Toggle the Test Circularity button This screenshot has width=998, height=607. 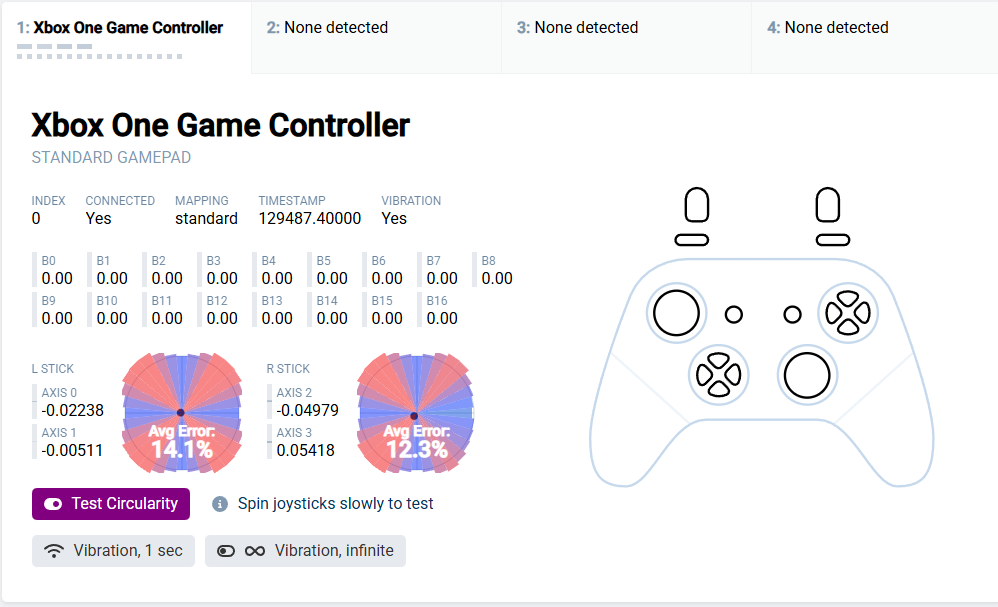(x=111, y=504)
